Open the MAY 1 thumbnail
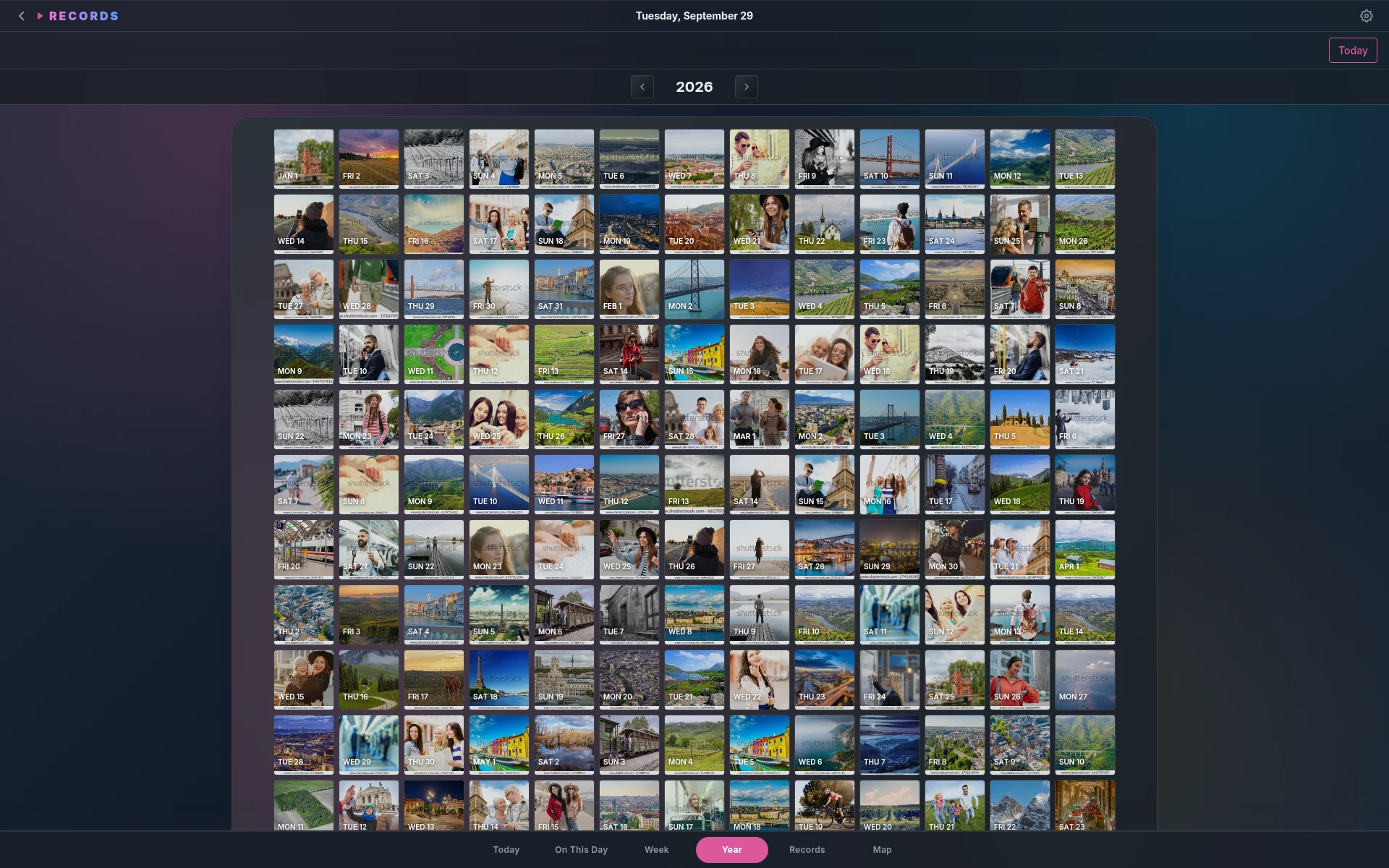The image size is (1389, 868). [x=499, y=745]
